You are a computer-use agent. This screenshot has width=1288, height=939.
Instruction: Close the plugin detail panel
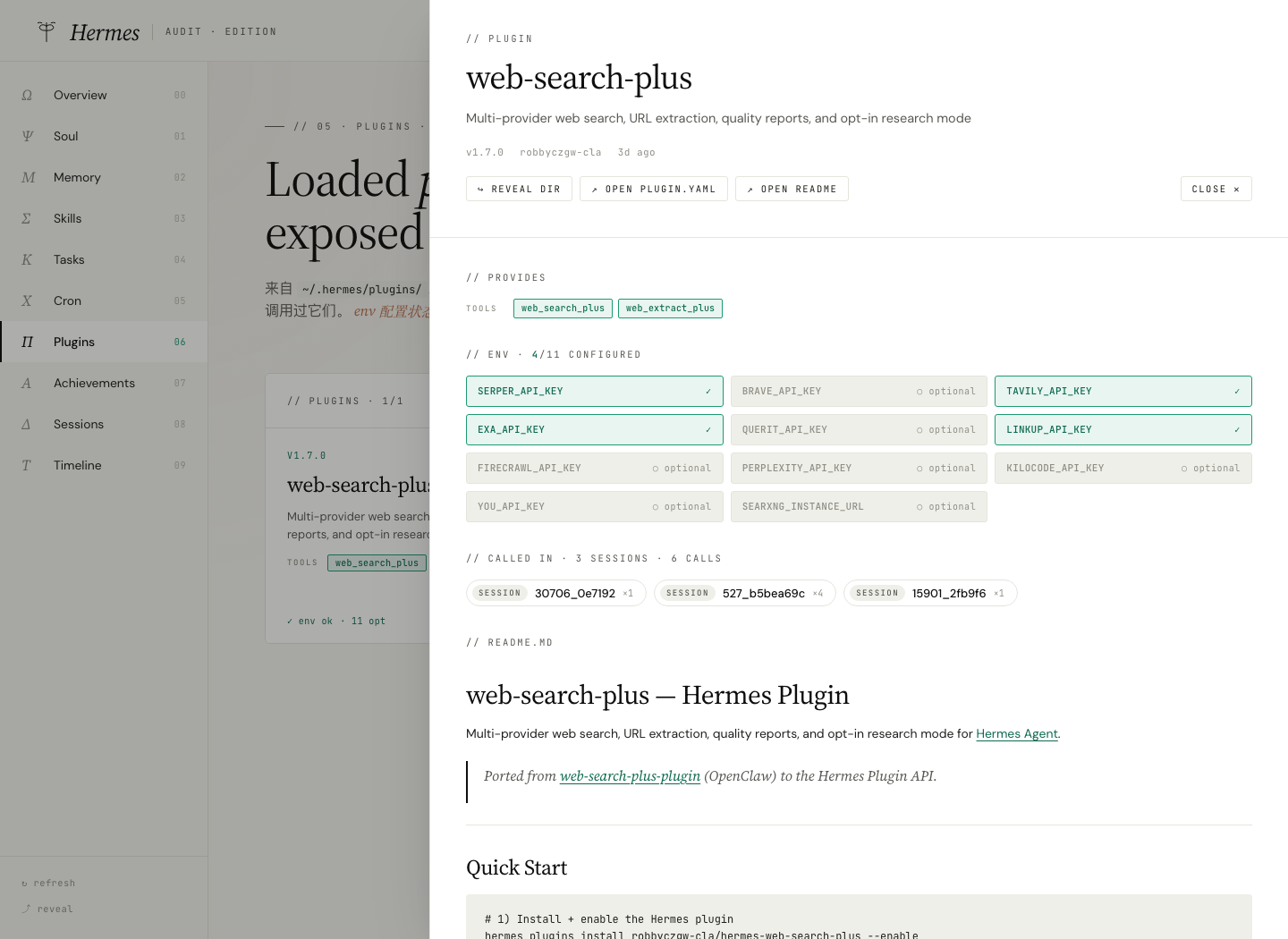click(1216, 189)
